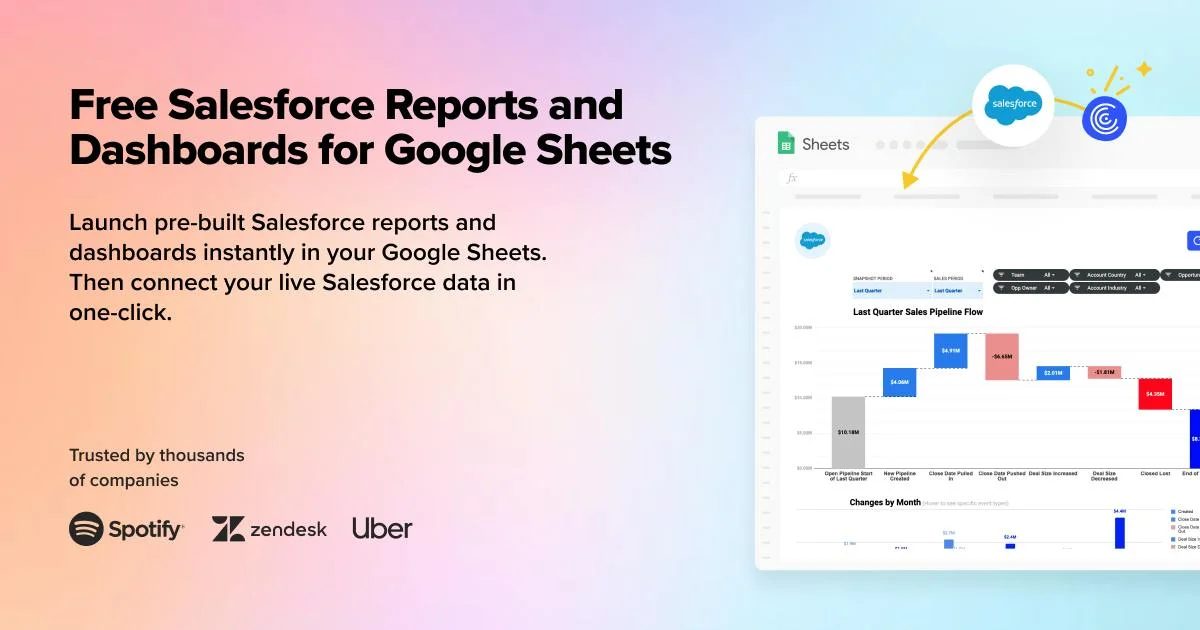Click the blue button at the sheet's right edge

pos(1193,240)
